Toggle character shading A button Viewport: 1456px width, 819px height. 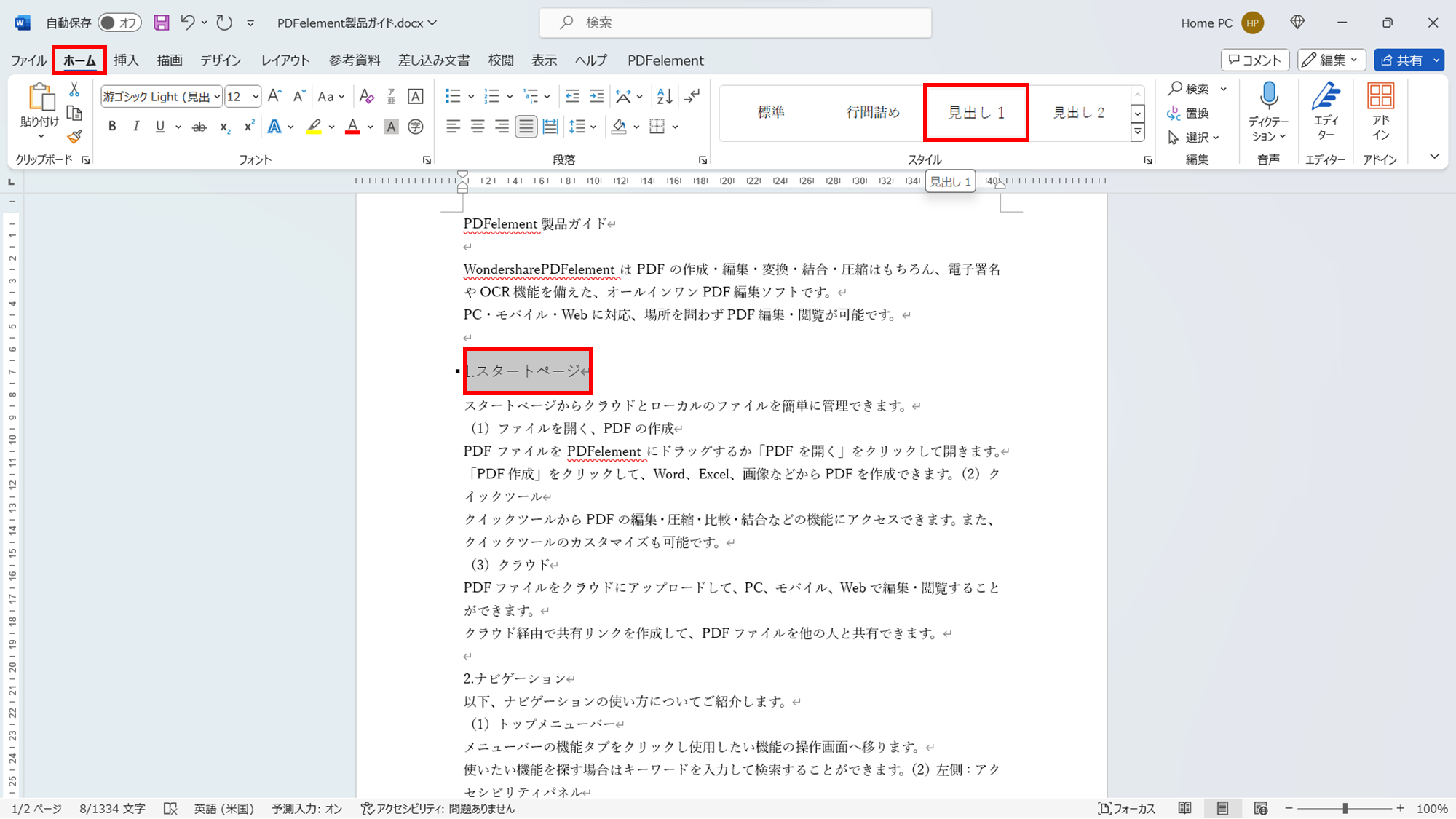click(x=391, y=127)
